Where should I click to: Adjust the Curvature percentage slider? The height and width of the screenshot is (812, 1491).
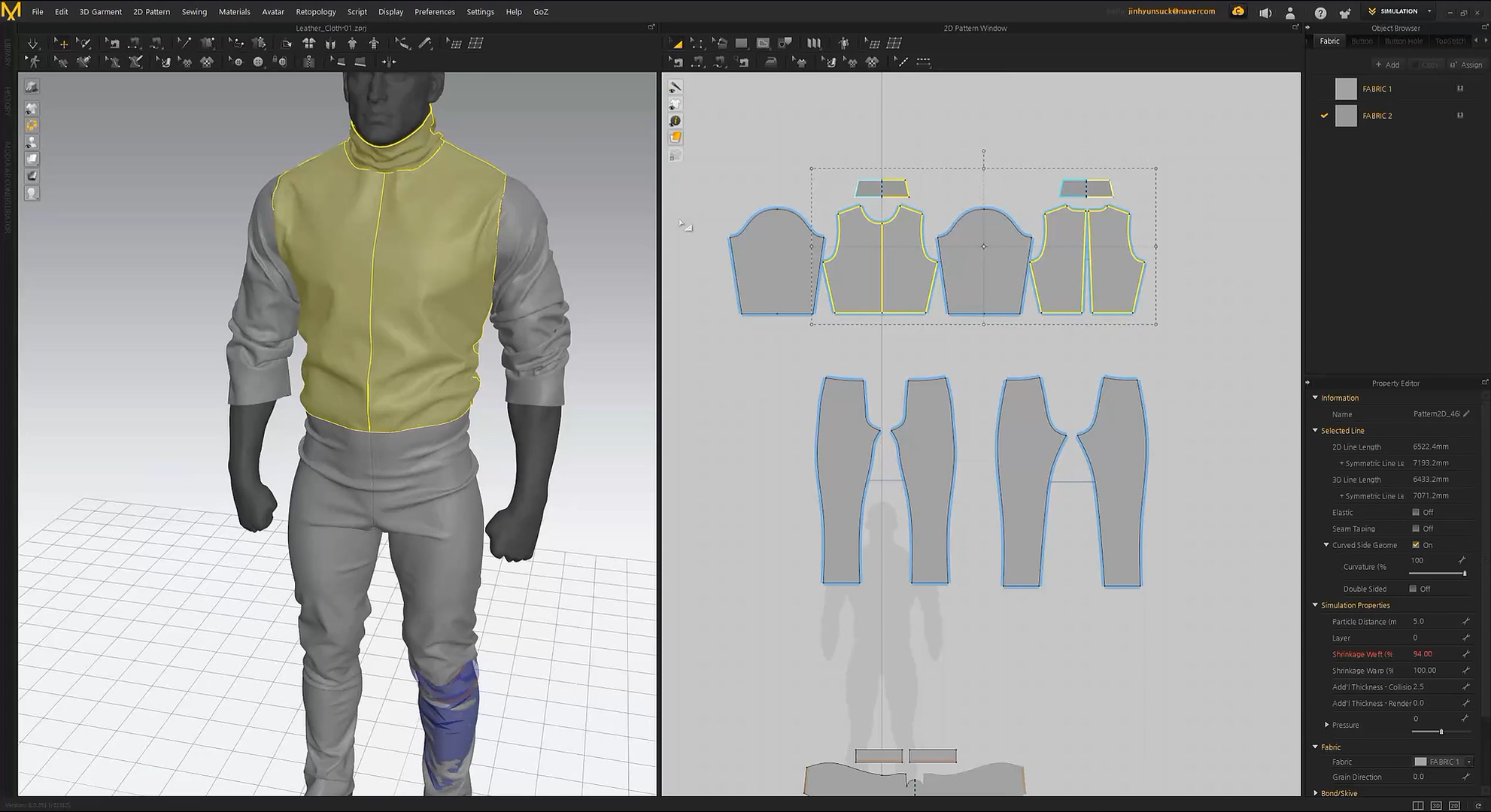(x=1464, y=574)
